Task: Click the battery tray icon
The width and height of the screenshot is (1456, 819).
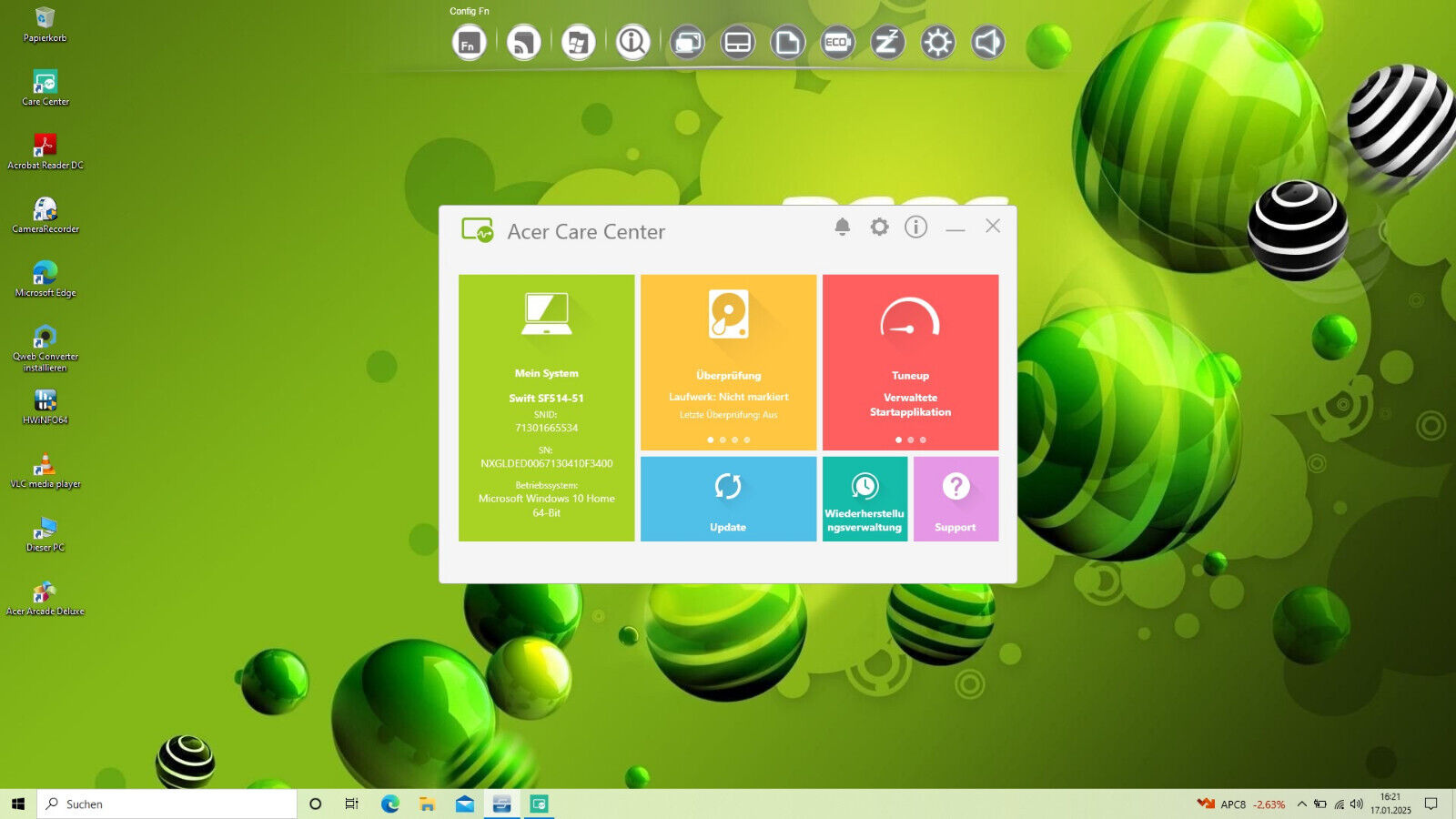Action: 1319,804
